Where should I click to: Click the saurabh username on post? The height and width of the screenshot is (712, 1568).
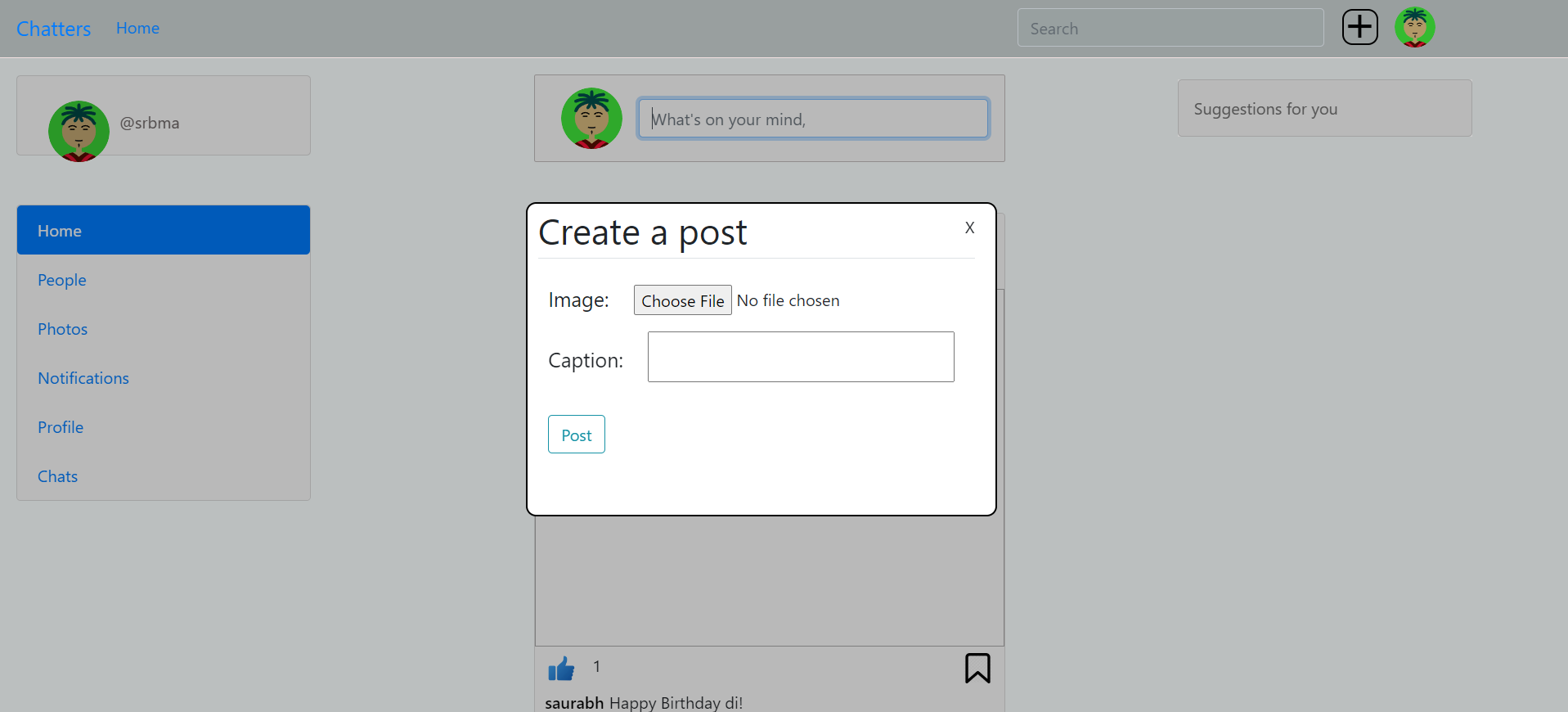574,702
